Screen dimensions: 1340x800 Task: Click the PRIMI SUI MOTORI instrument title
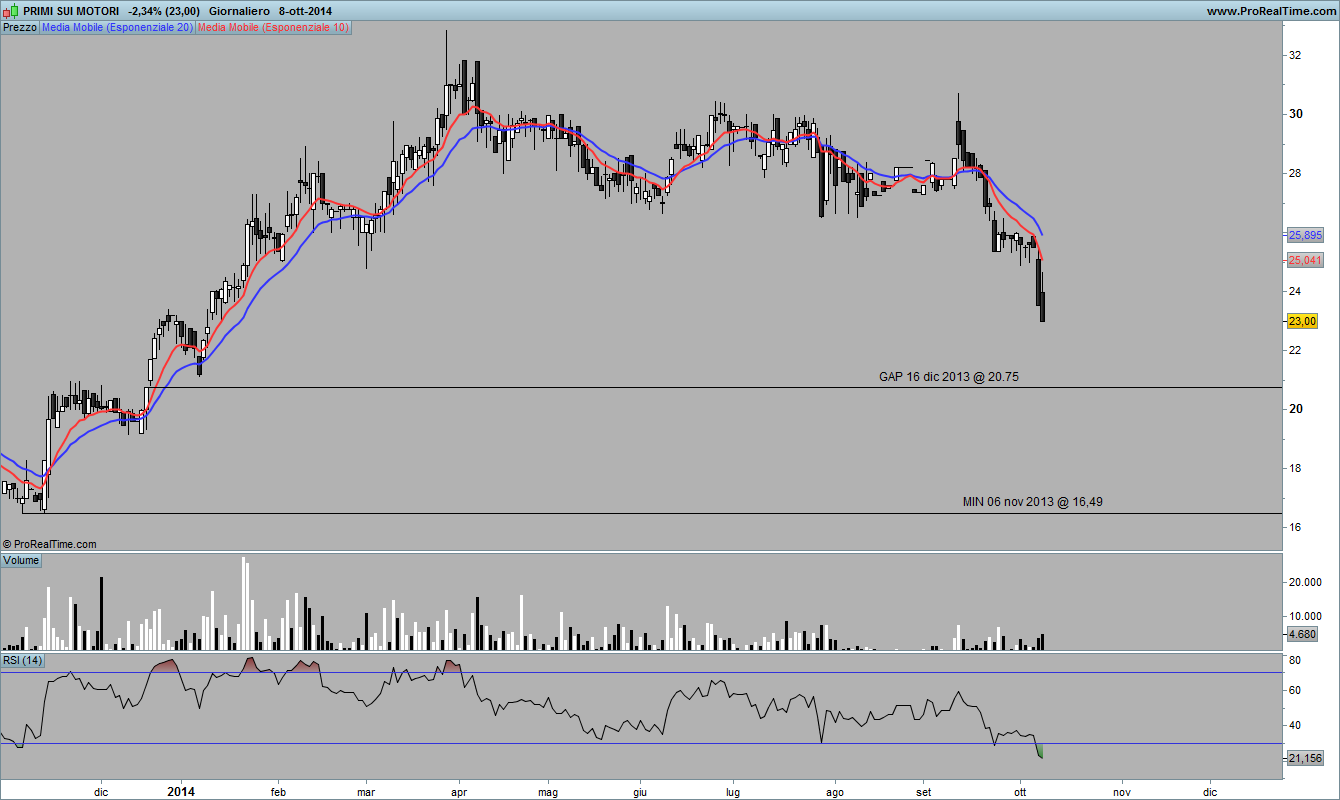(x=70, y=11)
